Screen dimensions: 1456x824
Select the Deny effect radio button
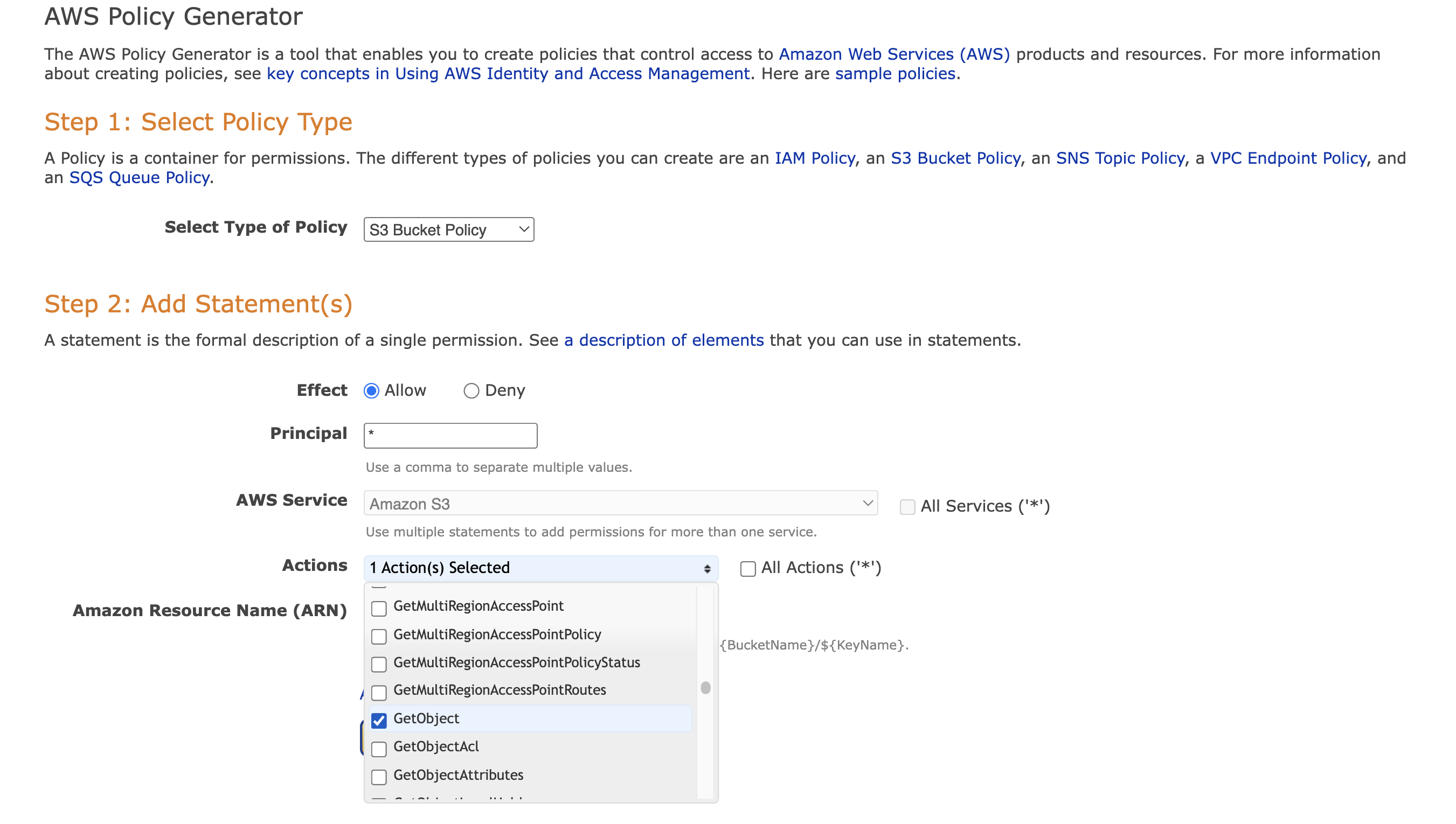[x=471, y=390]
